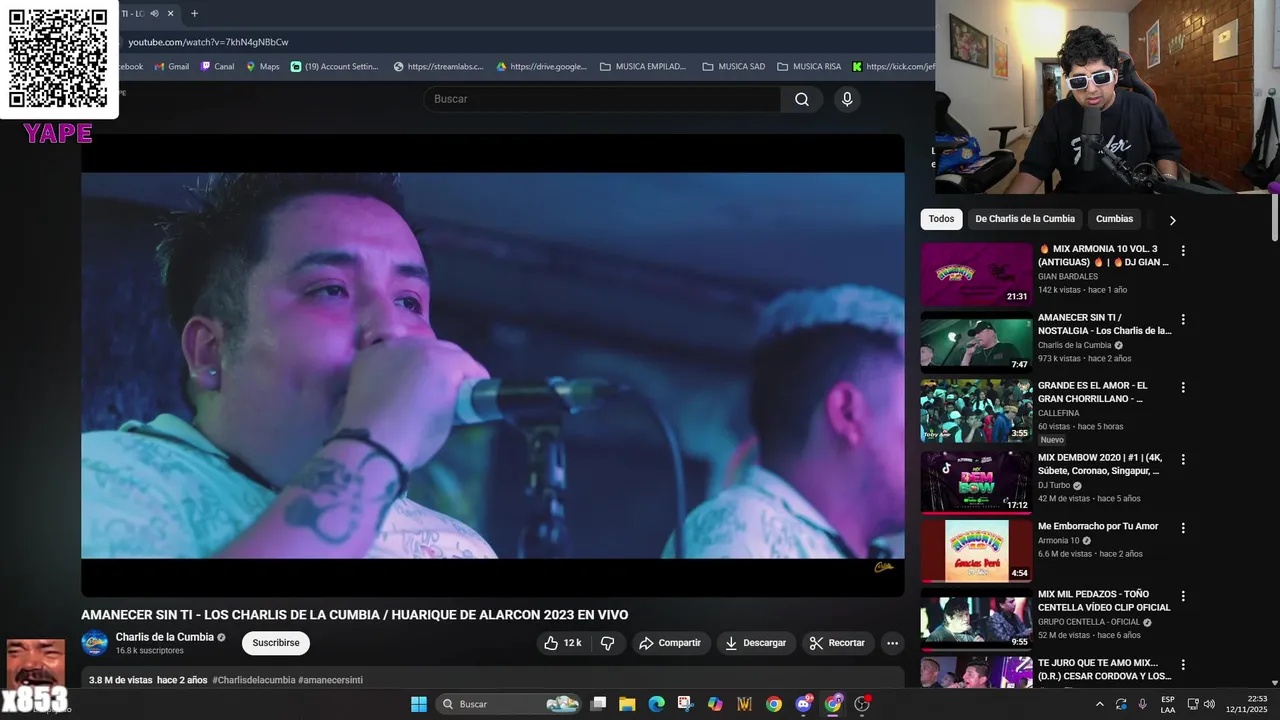Click the video player area
1280x720 pixels.
(493, 365)
